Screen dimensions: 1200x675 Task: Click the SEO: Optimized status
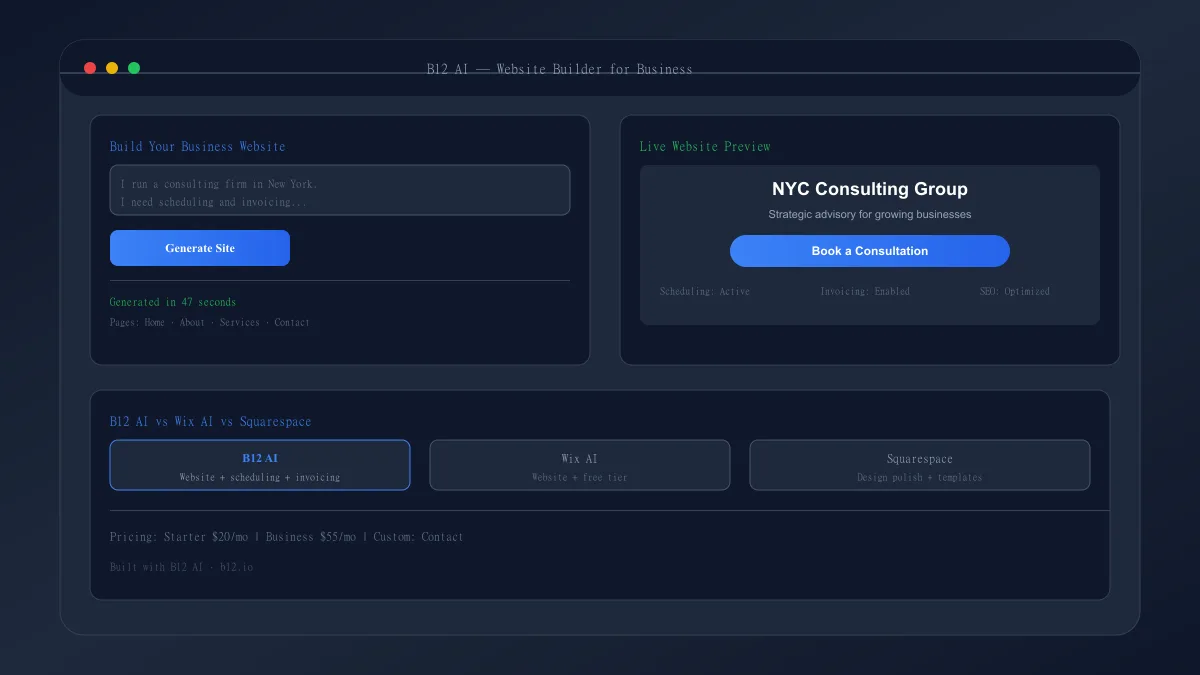point(1015,291)
